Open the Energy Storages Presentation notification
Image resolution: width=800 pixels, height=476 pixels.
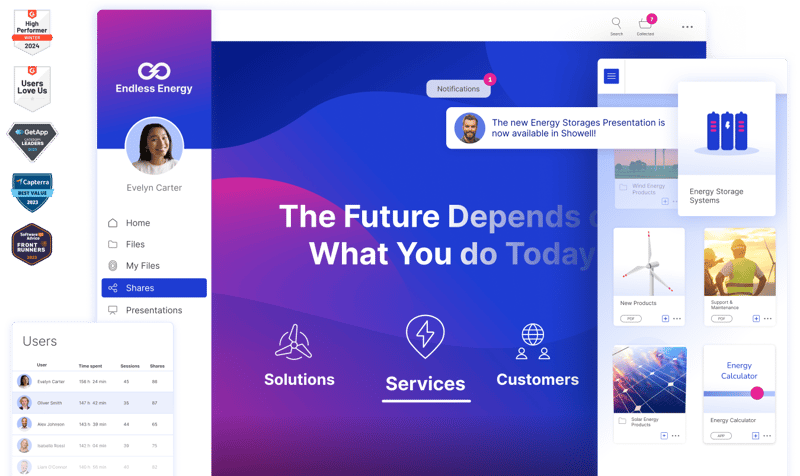[x=562, y=128]
